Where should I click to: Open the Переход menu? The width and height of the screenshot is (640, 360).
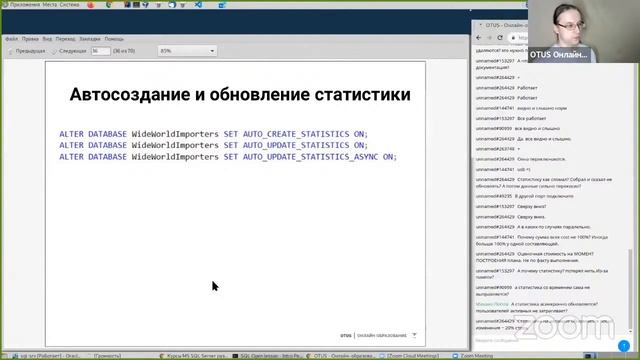65,39
